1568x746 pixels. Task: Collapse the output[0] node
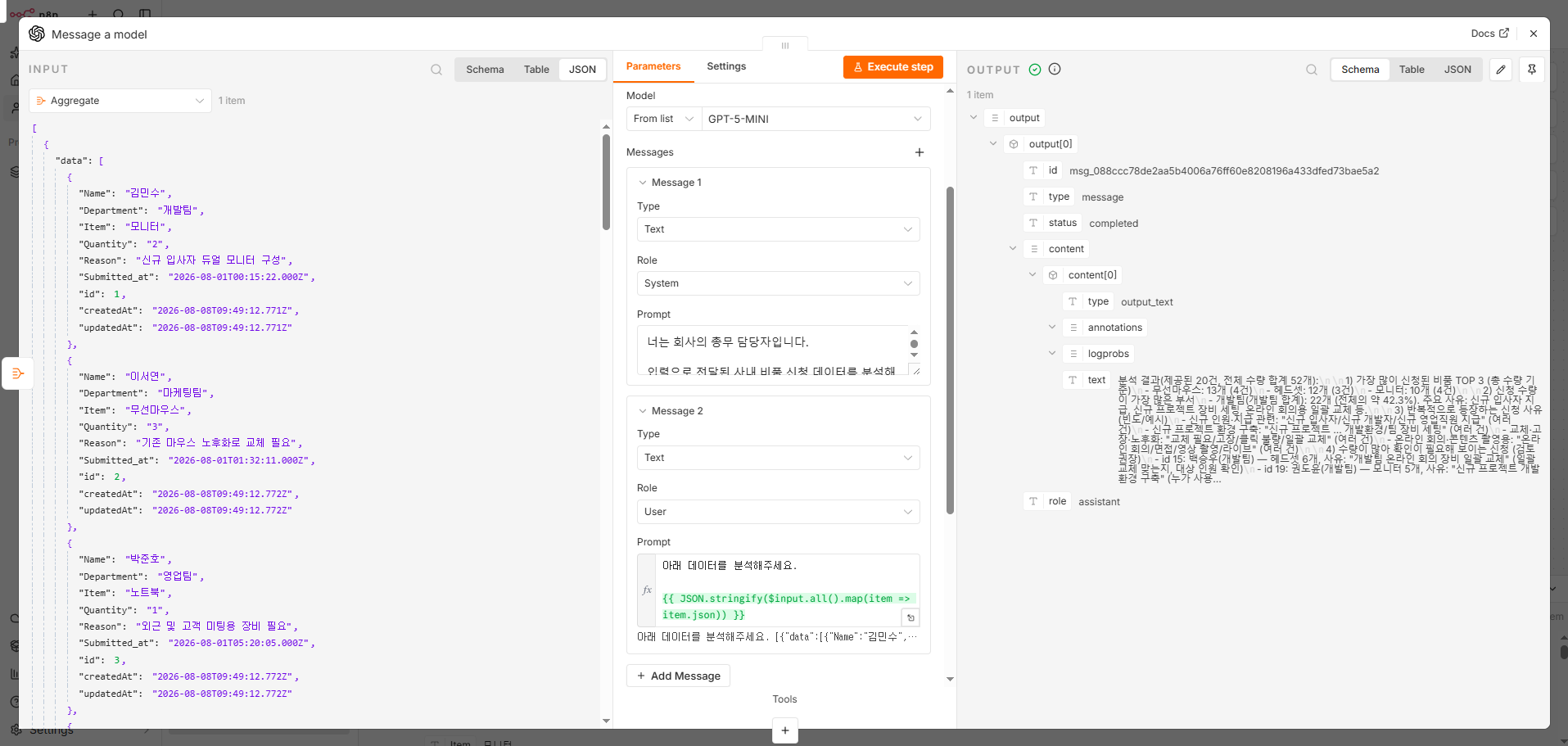(993, 144)
